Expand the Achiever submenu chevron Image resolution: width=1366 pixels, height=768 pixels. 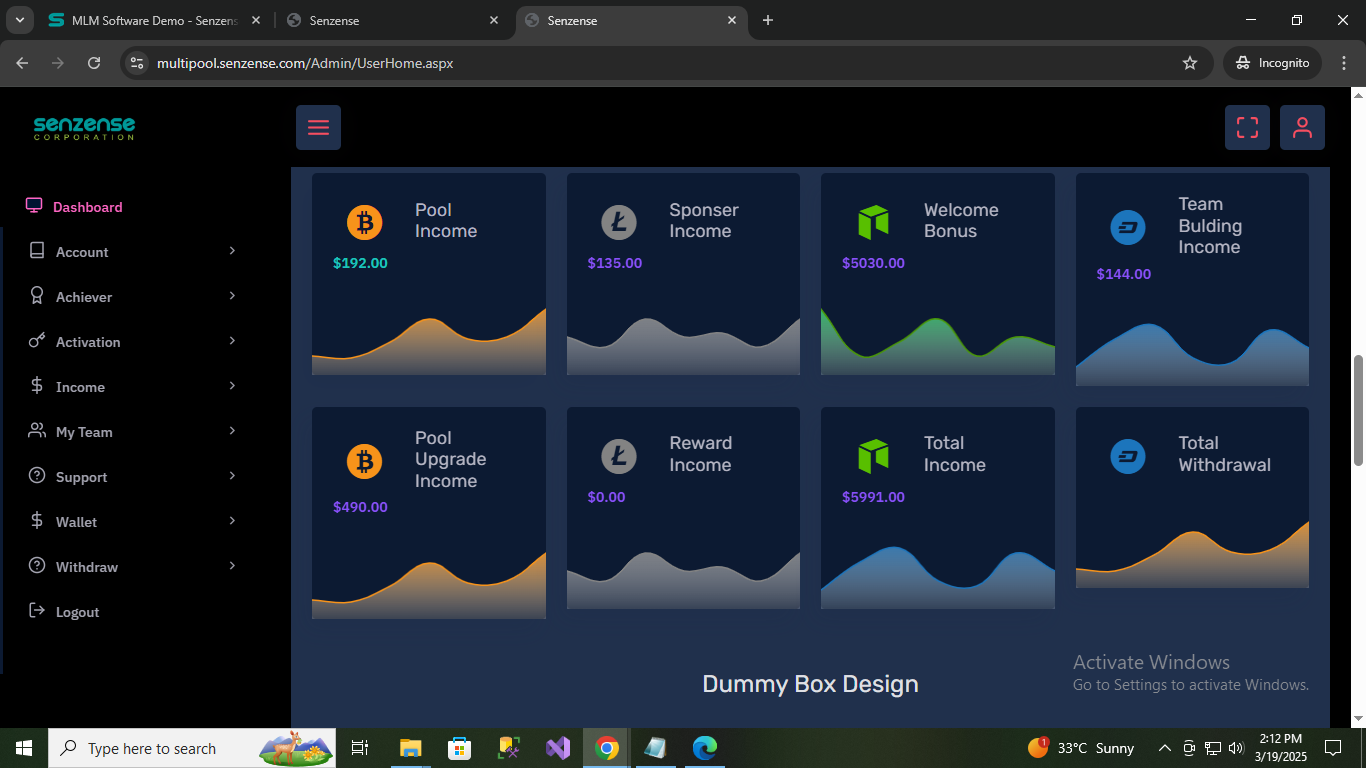click(x=232, y=296)
